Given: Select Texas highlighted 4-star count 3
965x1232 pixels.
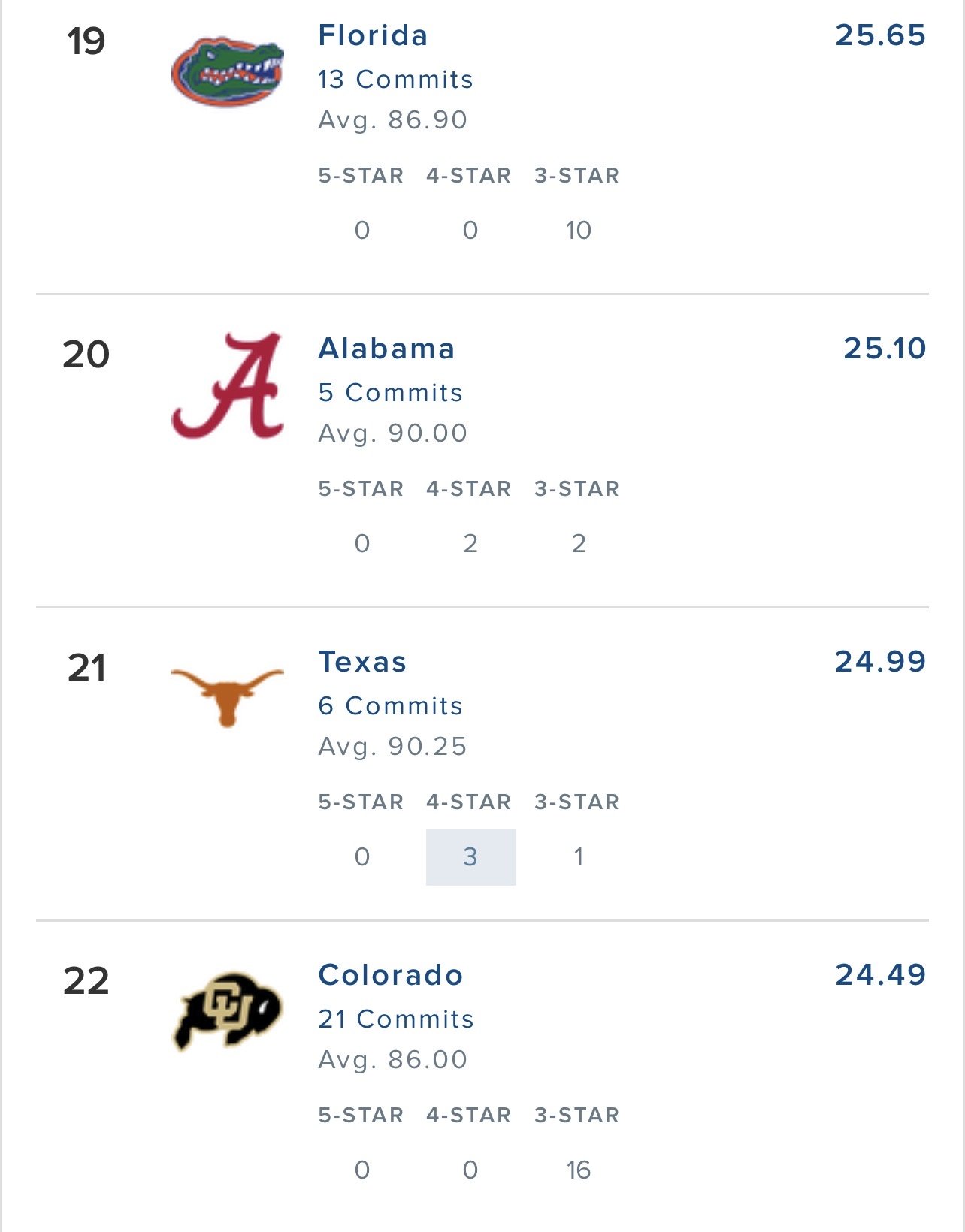Looking at the screenshot, I should pyautogui.click(x=470, y=857).
